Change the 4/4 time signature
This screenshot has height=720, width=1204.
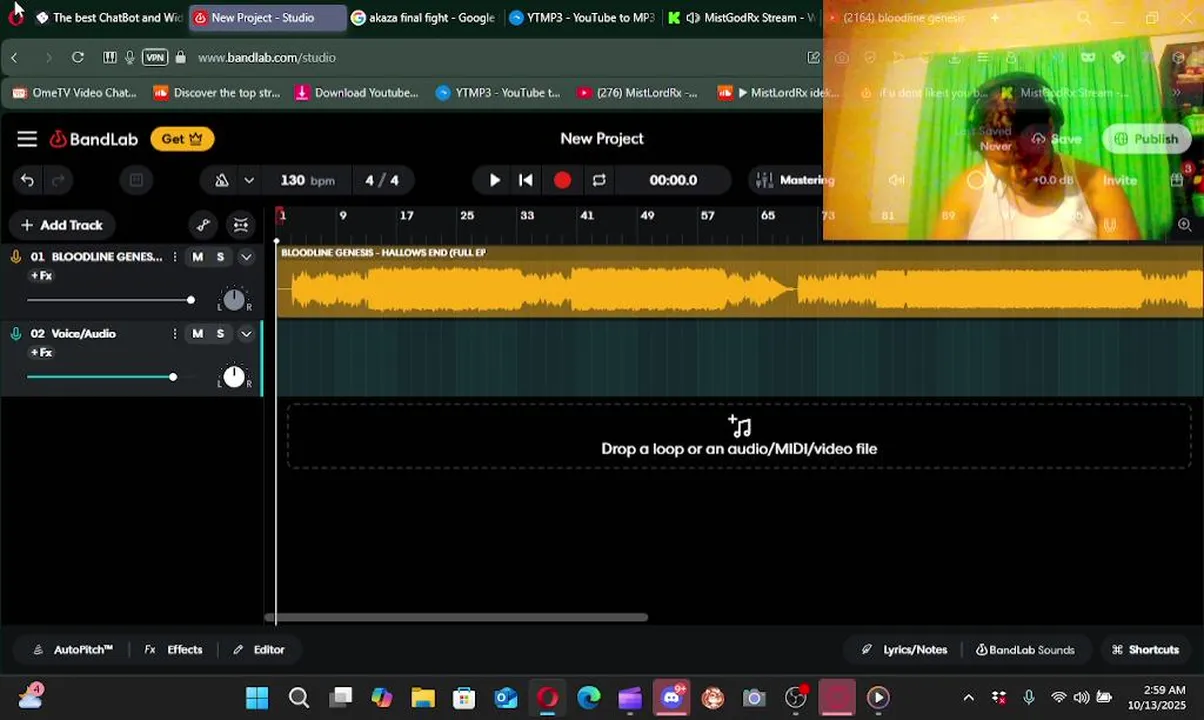pyautogui.click(x=382, y=180)
